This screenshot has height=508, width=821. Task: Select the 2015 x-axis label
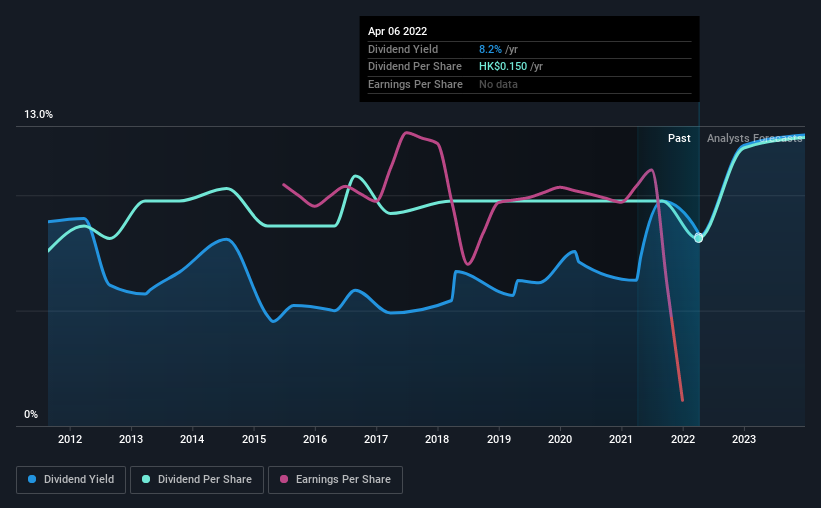click(254, 439)
